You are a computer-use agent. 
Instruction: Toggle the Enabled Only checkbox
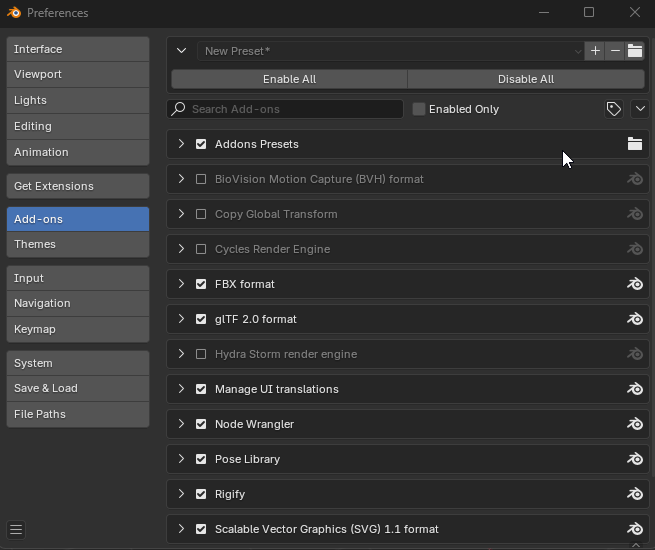click(419, 109)
